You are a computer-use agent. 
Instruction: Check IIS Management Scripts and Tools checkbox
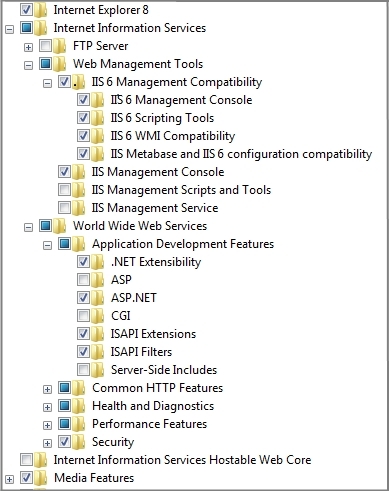[x=64, y=190]
